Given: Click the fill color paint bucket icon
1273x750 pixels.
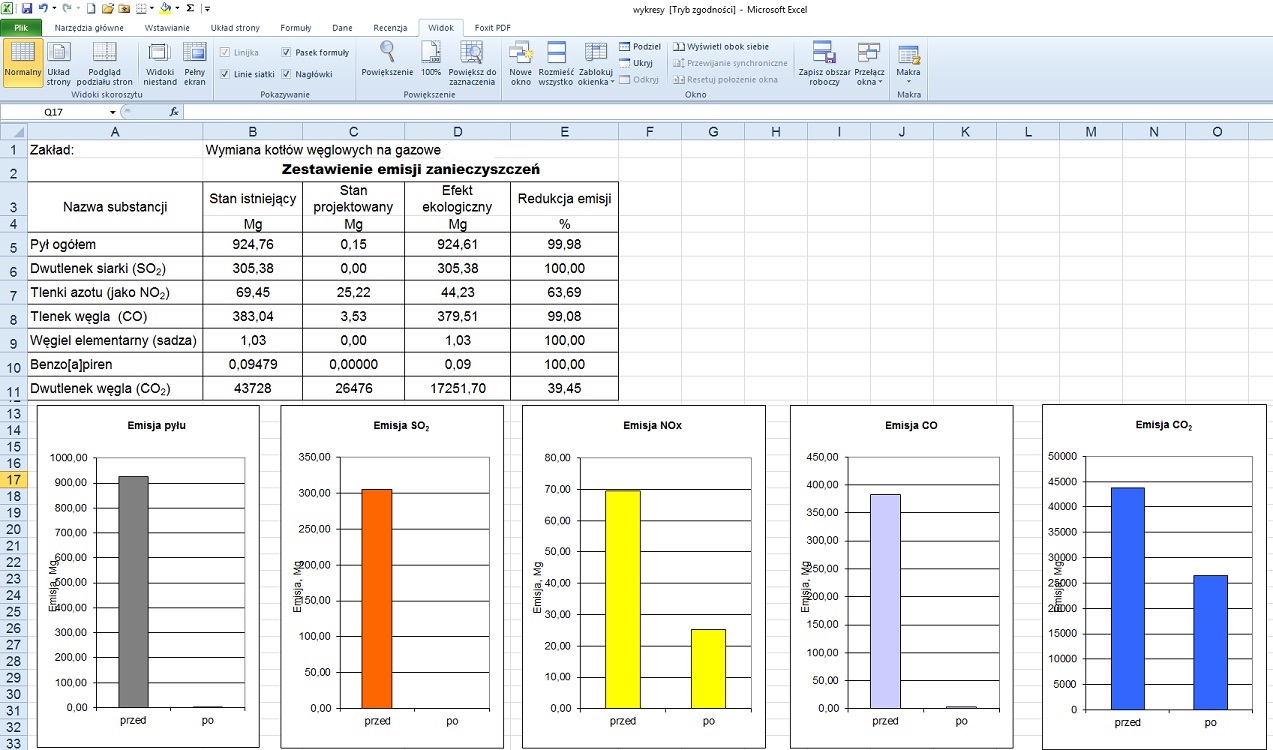Looking at the screenshot, I should click(165, 8).
